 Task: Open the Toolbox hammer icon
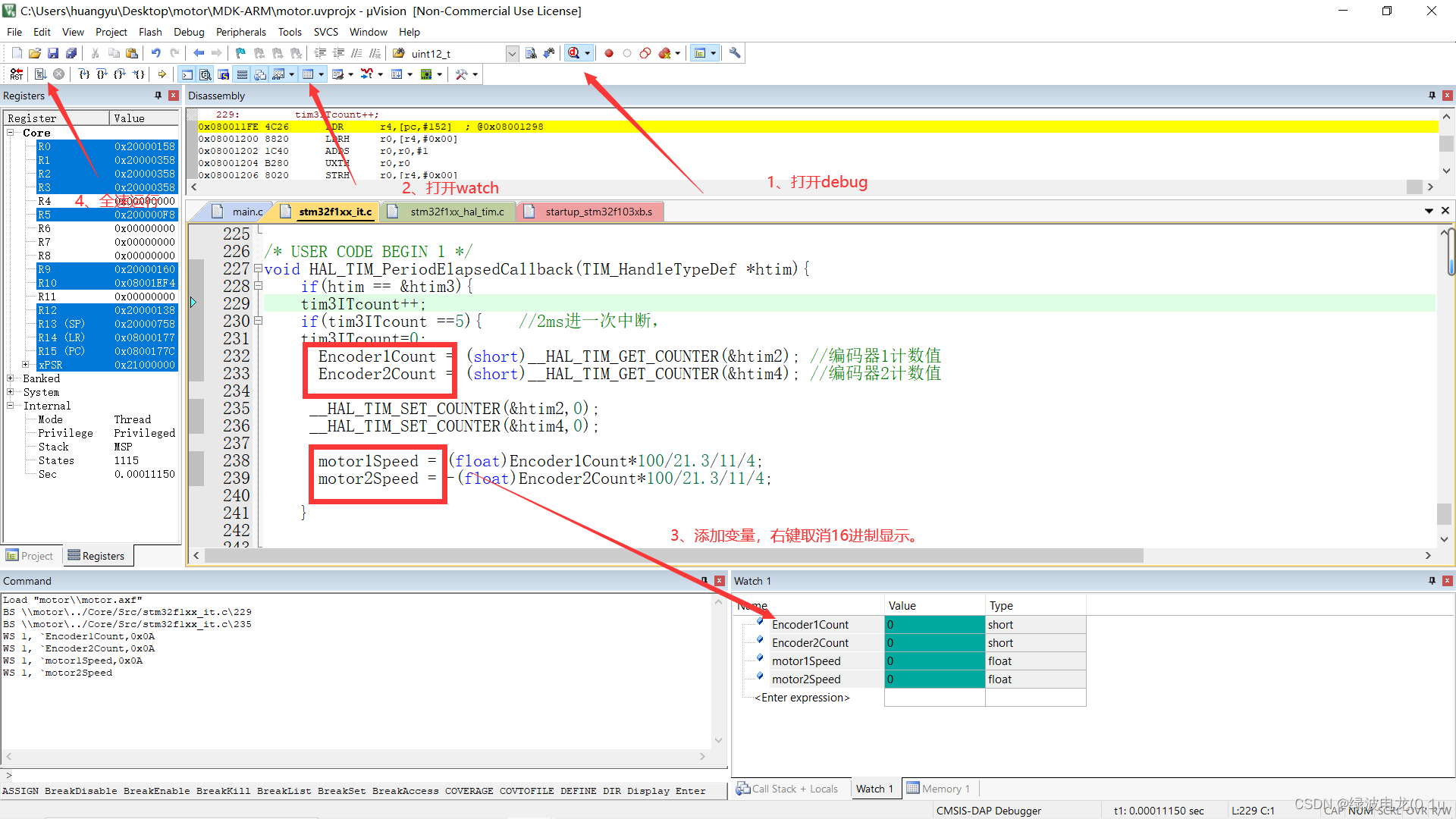(x=461, y=74)
